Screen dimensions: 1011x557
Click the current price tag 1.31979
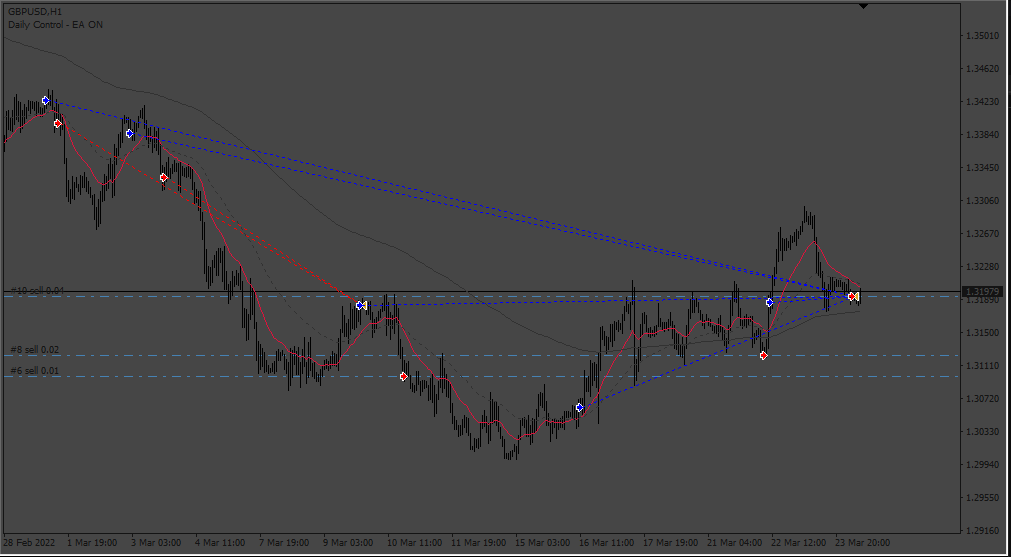983,292
